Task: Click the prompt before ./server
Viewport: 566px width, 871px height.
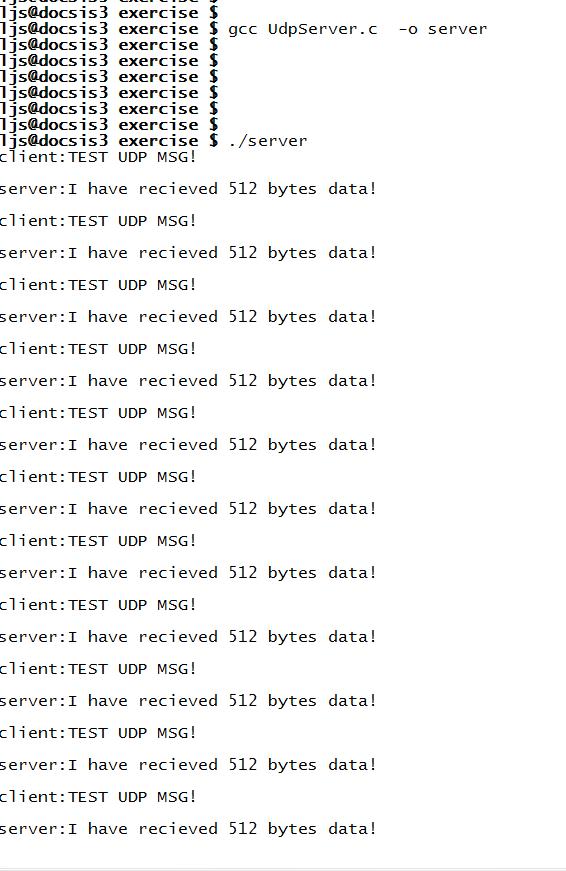Action: [x=109, y=141]
